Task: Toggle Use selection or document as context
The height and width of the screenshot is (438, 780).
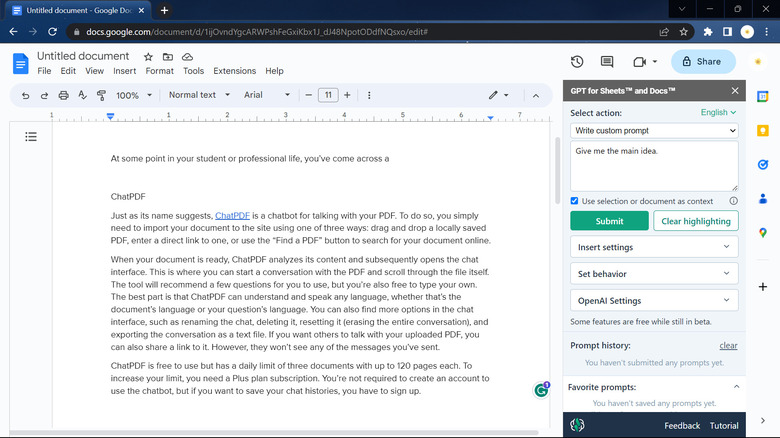Action: click(x=575, y=201)
